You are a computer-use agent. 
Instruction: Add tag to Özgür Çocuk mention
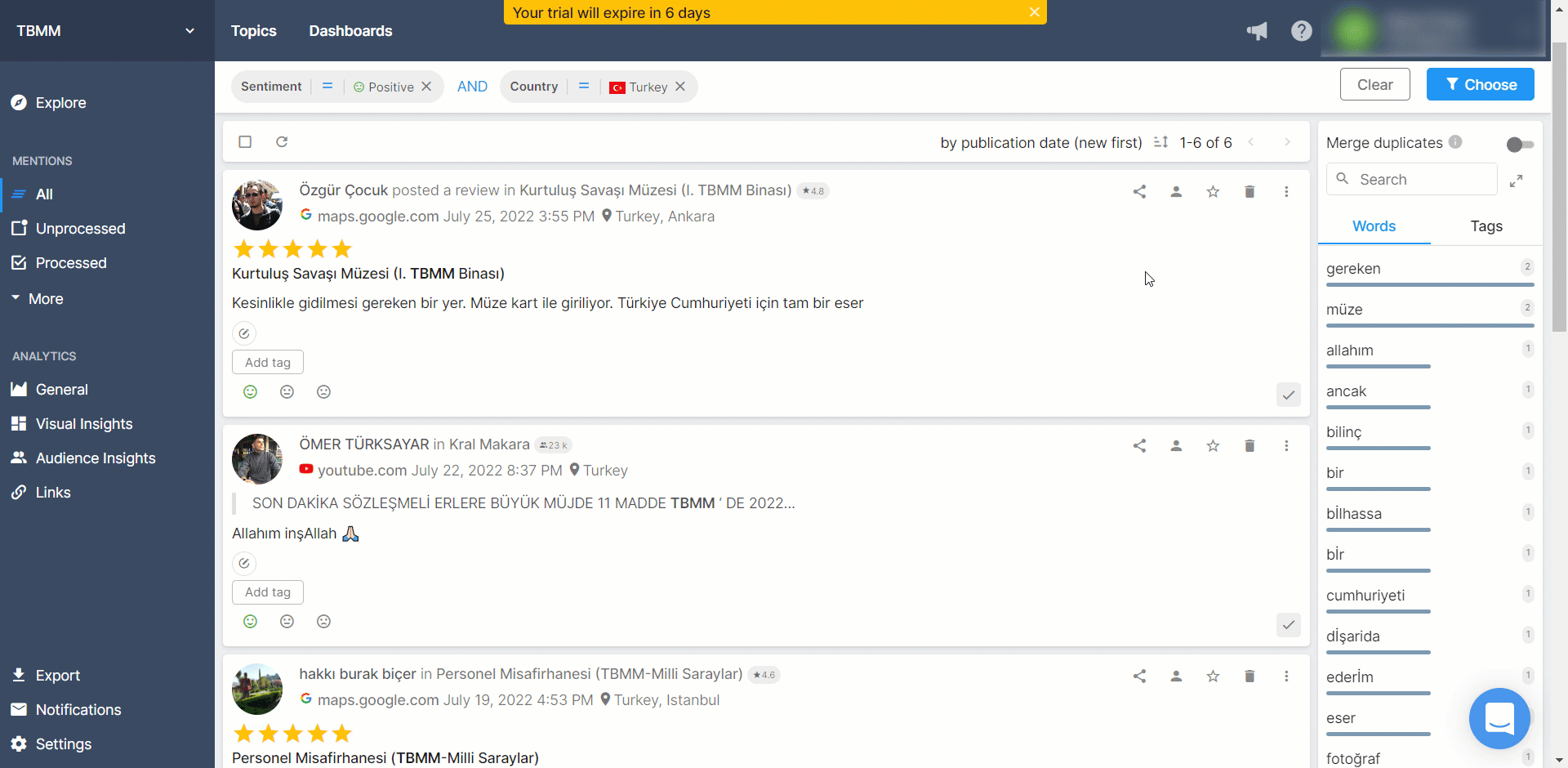coord(268,362)
